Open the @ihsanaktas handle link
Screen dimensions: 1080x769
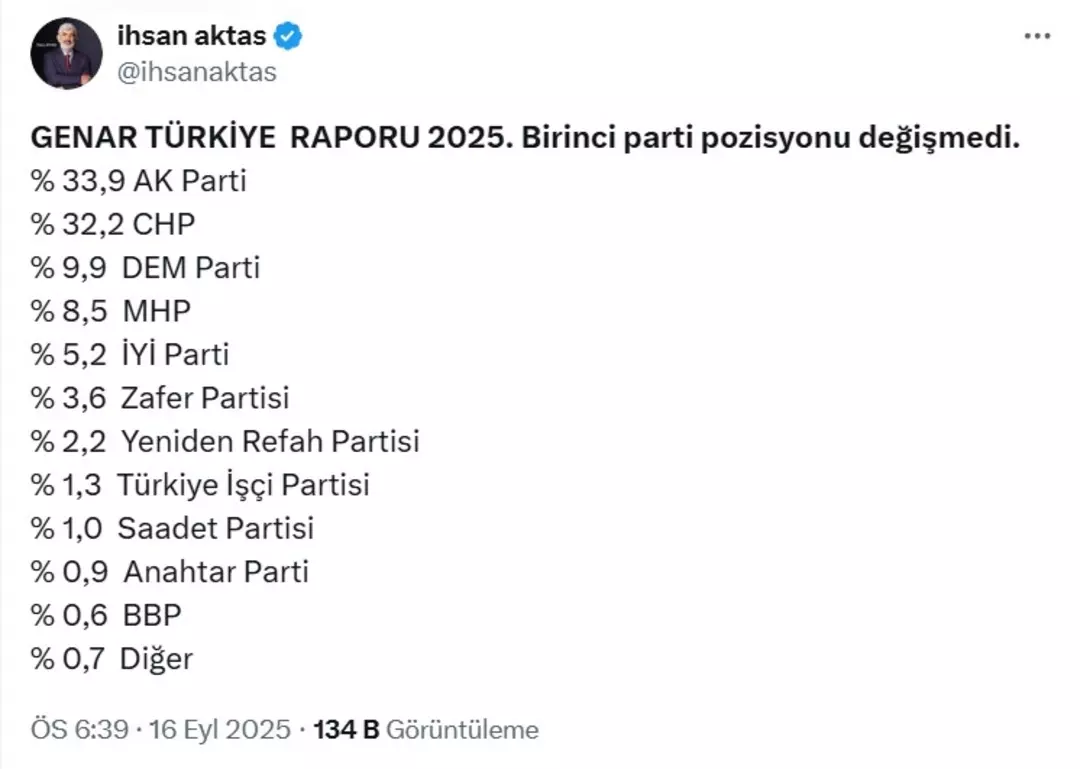pos(197,72)
